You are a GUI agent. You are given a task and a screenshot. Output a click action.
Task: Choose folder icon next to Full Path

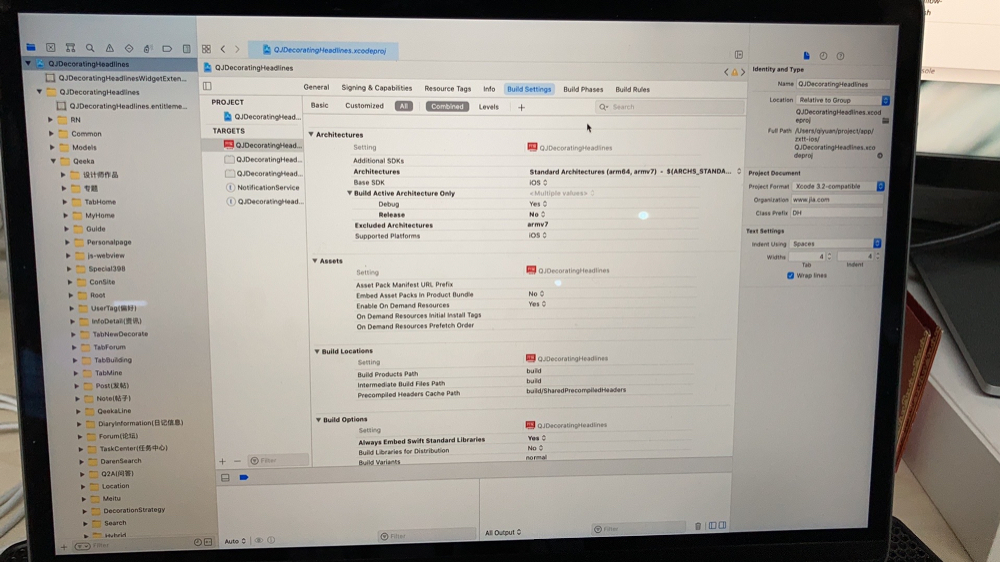(885, 120)
